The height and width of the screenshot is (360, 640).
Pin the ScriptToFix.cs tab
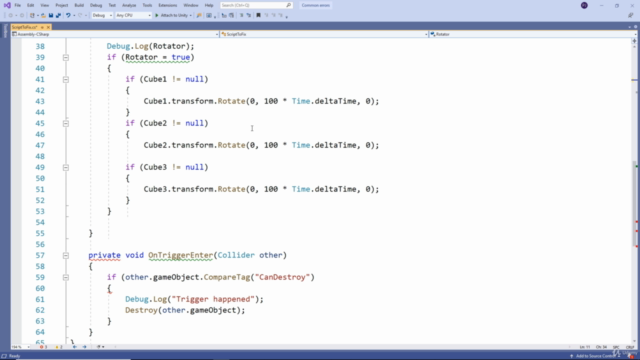coord(42,27)
